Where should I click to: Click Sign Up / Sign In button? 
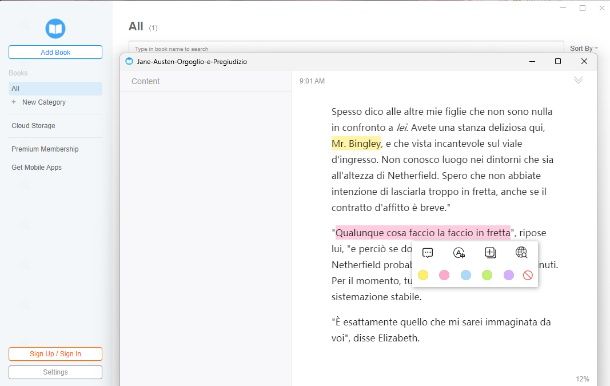coord(55,354)
